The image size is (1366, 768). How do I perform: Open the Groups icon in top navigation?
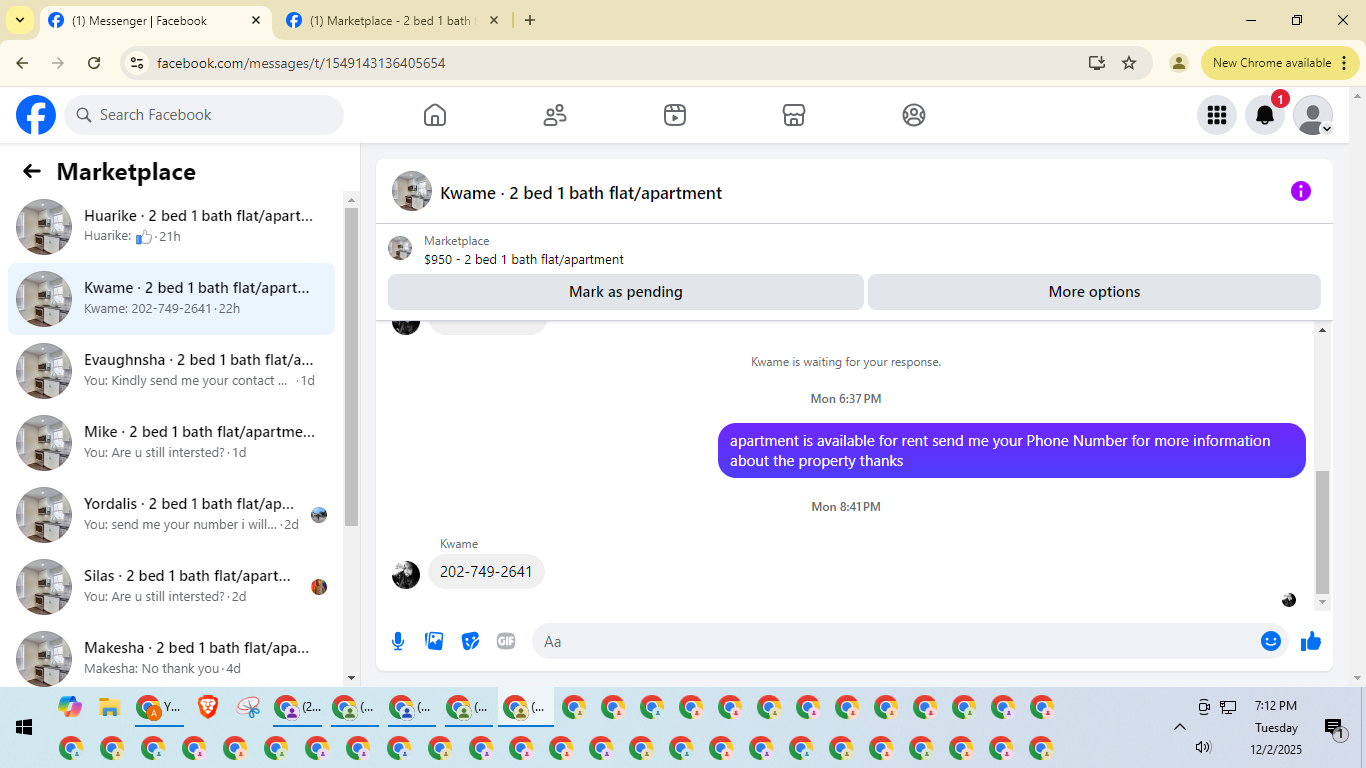(x=914, y=115)
